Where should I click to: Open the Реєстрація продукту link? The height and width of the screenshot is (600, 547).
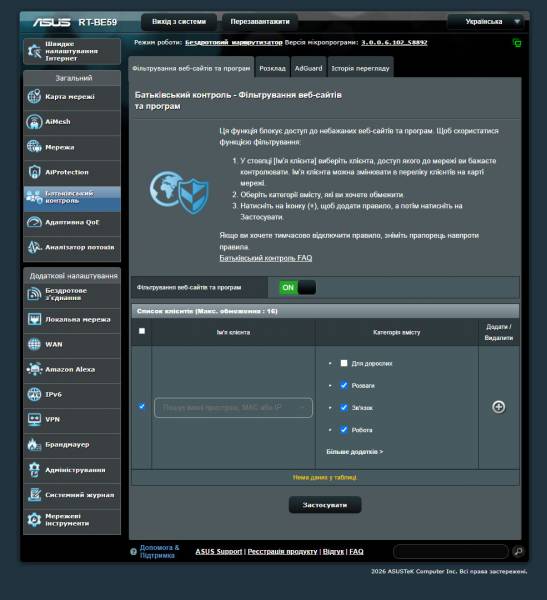[x=282, y=551]
